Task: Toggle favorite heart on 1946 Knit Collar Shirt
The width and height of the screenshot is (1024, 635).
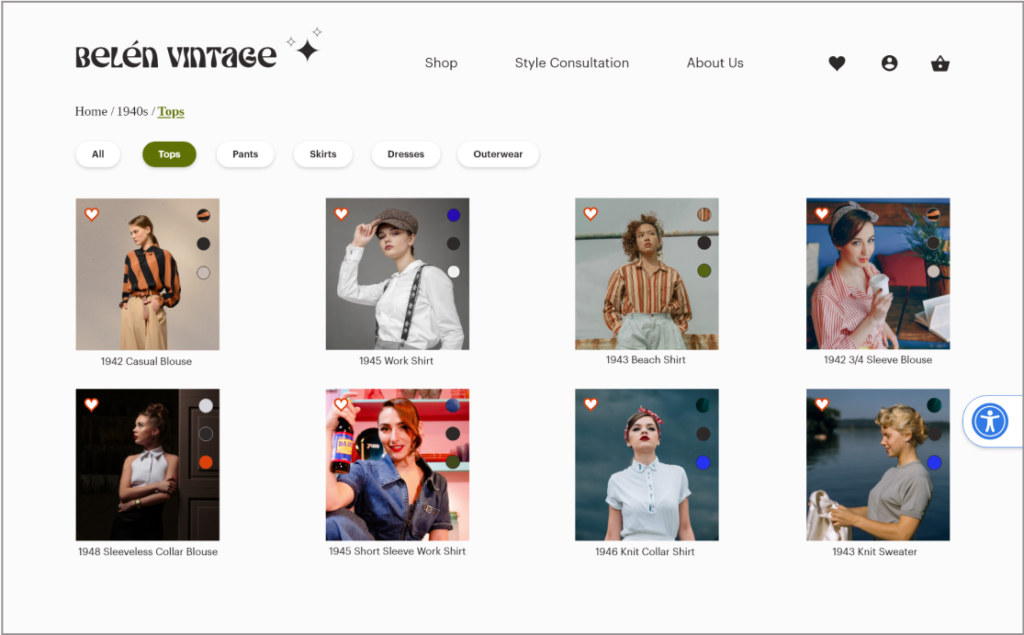Action: [590, 405]
